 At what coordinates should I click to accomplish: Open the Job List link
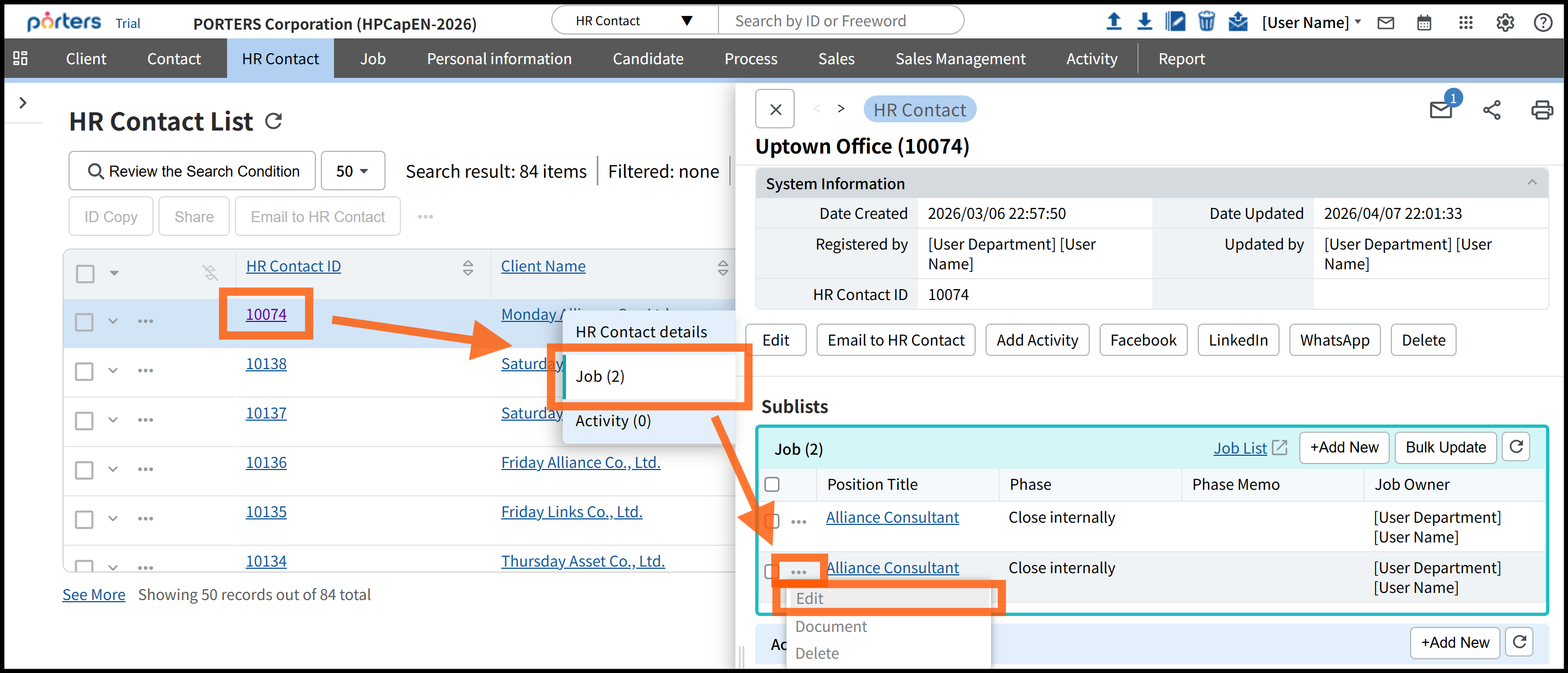(x=1239, y=448)
